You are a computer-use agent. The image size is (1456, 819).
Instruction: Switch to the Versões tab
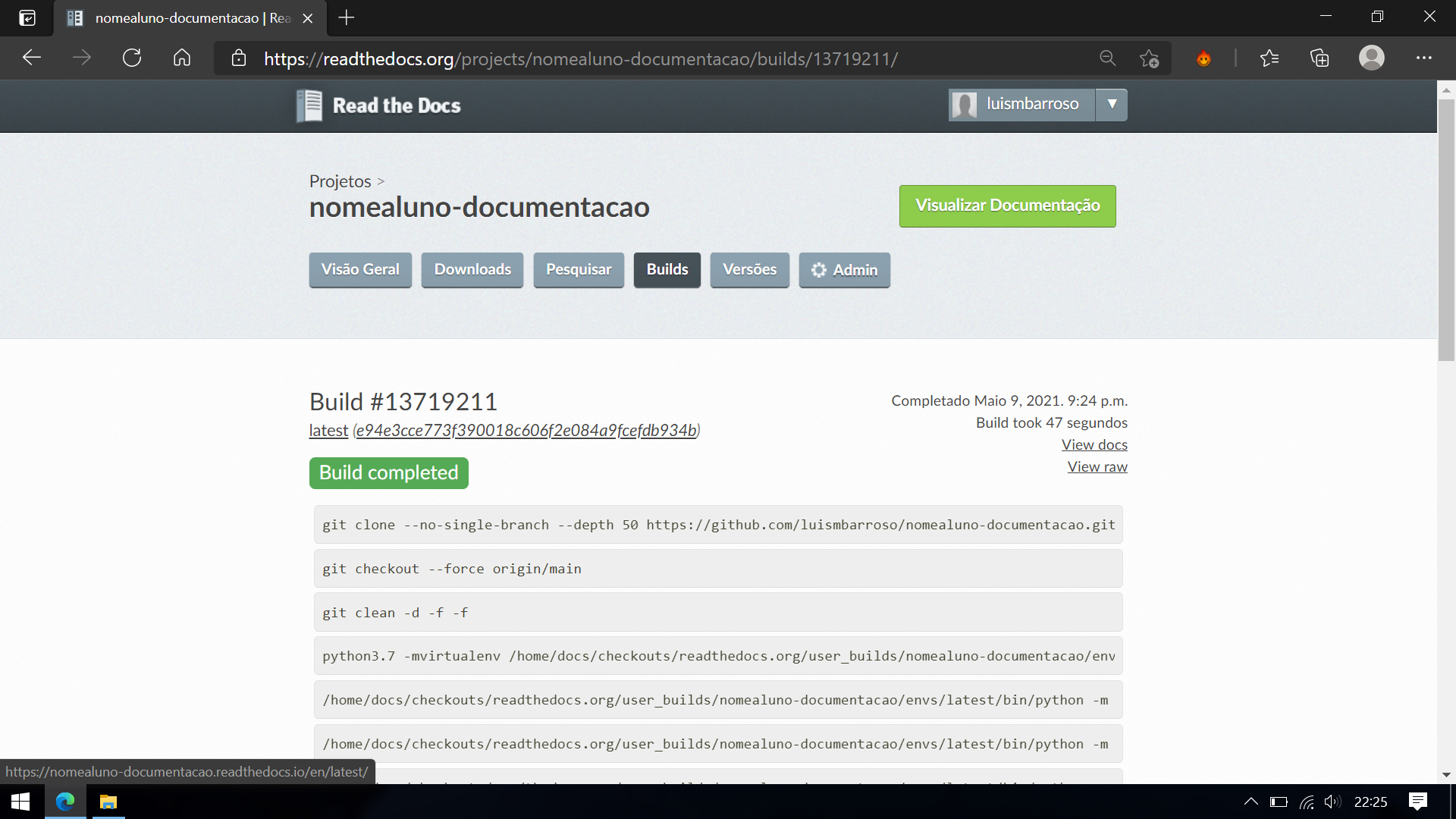(x=749, y=270)
